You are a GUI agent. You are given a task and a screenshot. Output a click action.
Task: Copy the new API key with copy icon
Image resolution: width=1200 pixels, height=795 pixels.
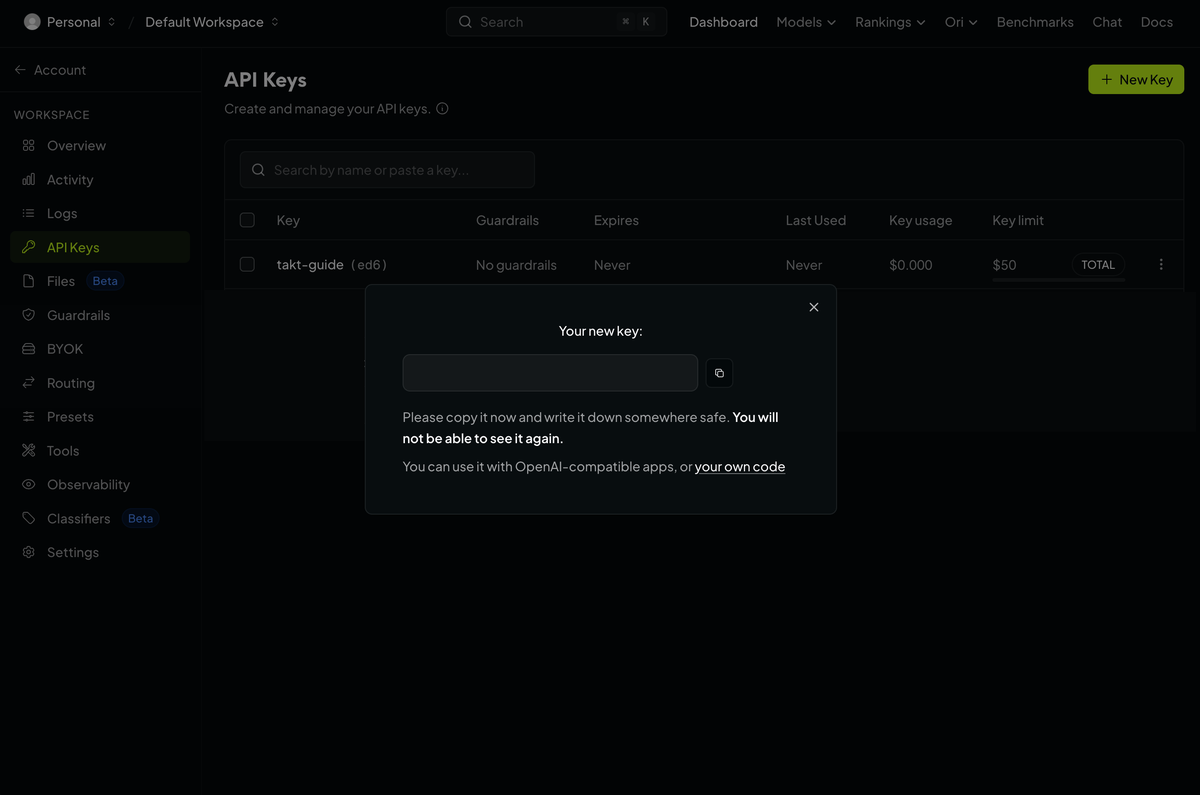click(x=719, y=373)
